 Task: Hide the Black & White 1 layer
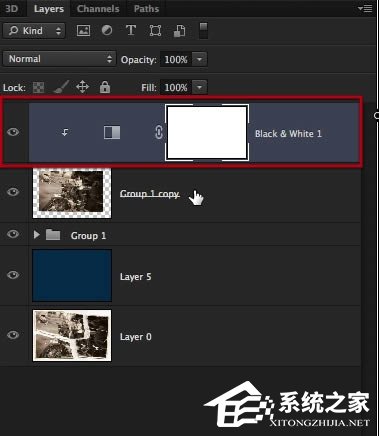pyautogui.click(x=13, y=132)
